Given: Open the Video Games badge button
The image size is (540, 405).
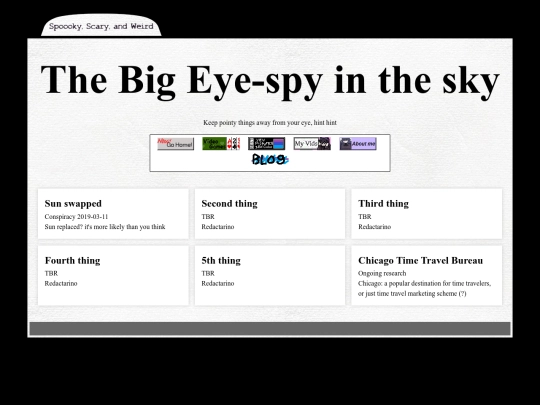Looking at the screenshot, I should (x=221, y=144).
